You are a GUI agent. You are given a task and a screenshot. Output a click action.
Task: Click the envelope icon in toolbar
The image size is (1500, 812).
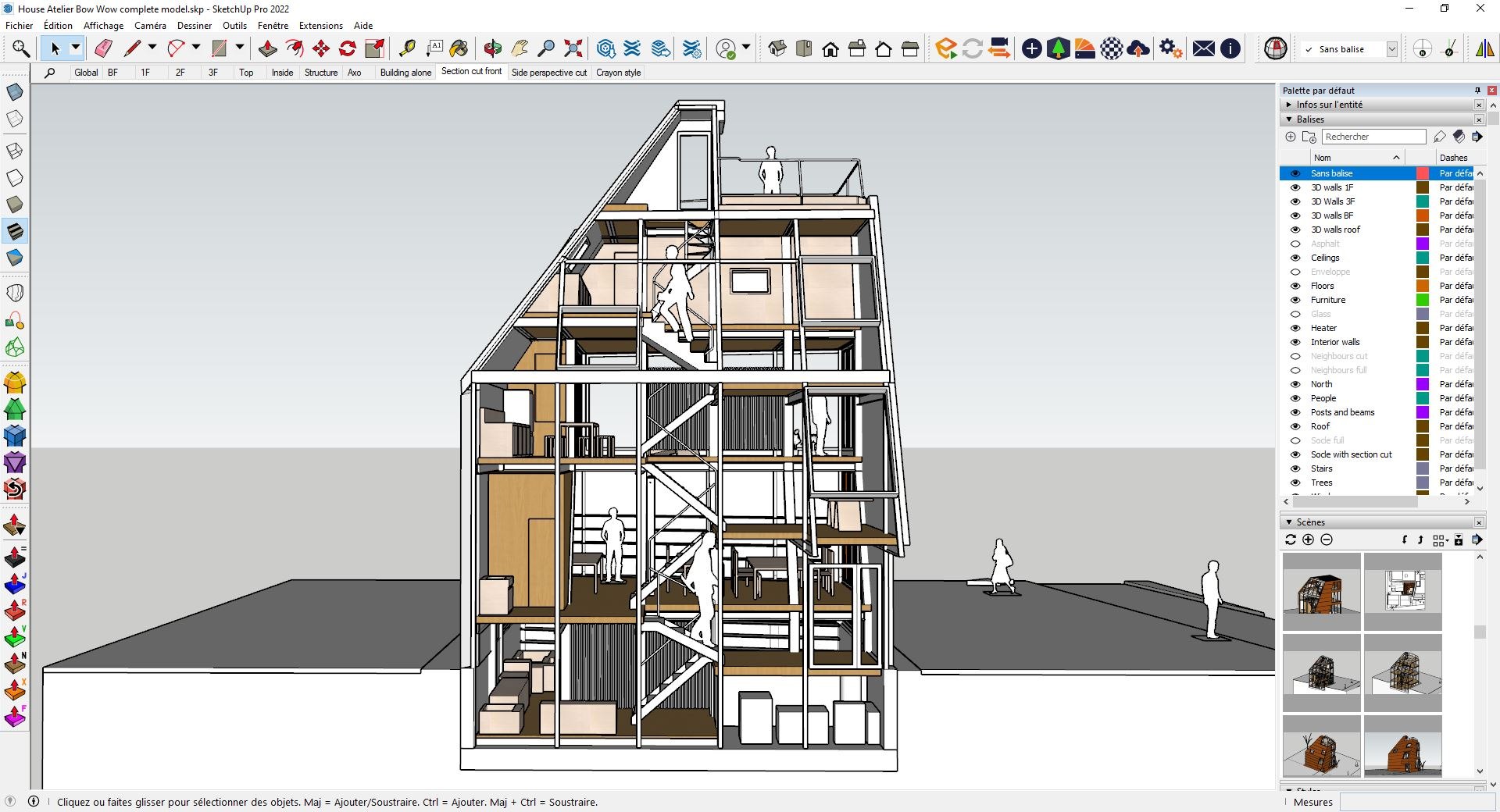pyautogui.click(x=1204, y=48)
